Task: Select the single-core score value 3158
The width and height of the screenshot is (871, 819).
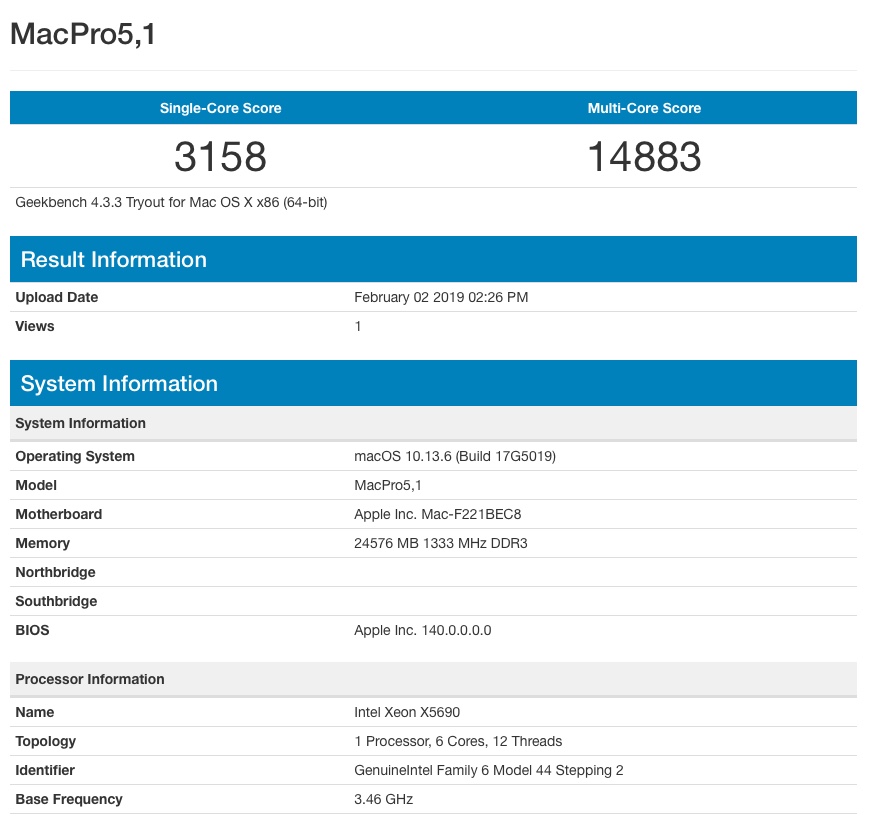Action: [x=221, y=157]
